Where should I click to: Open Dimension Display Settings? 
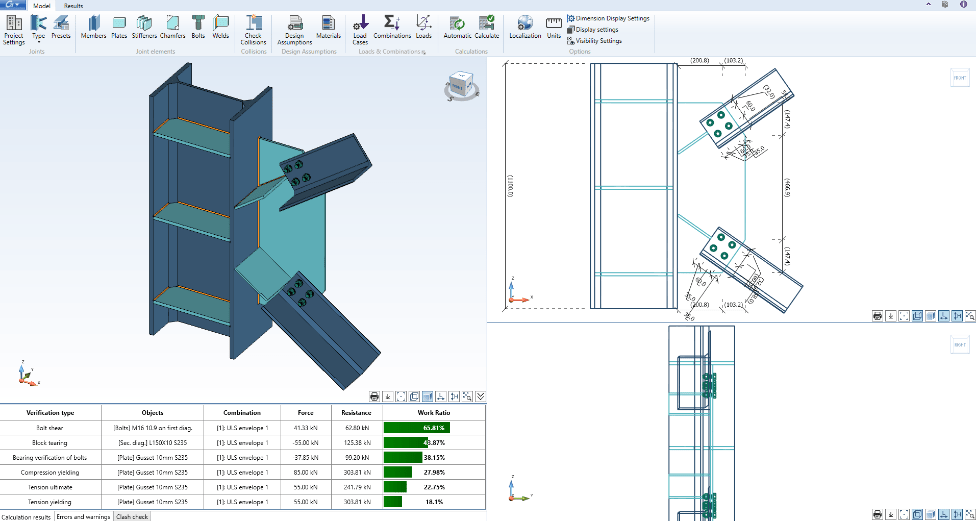point(608,19)
